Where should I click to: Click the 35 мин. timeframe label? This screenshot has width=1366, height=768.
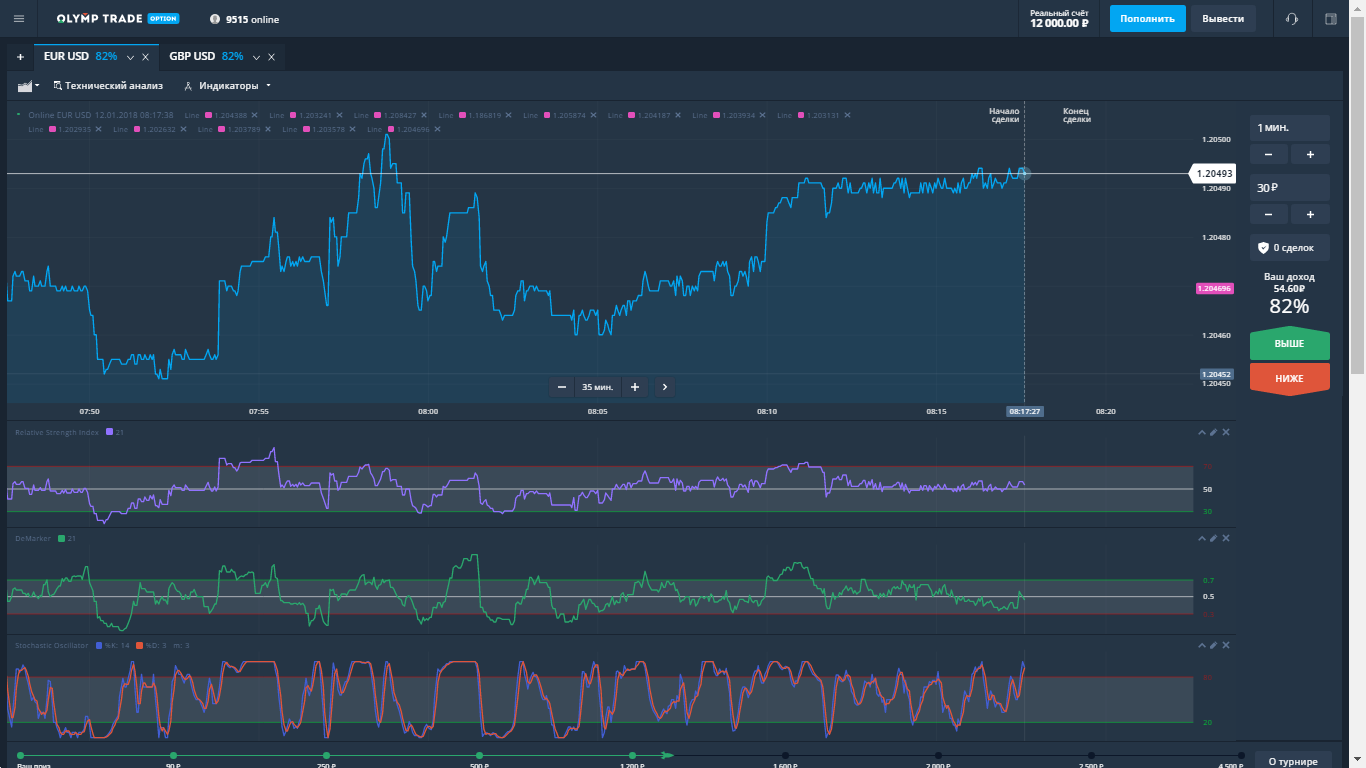click(598, 387)
